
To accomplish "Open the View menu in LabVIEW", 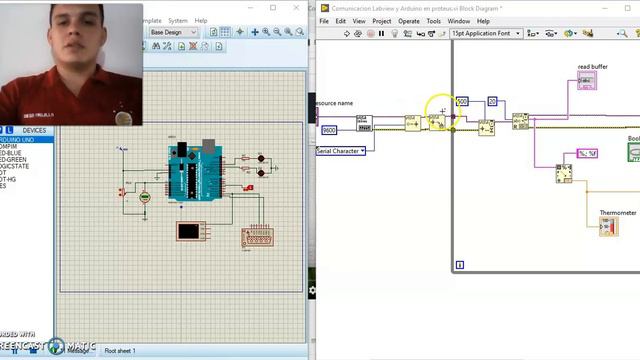I will [x=359, y=21].
